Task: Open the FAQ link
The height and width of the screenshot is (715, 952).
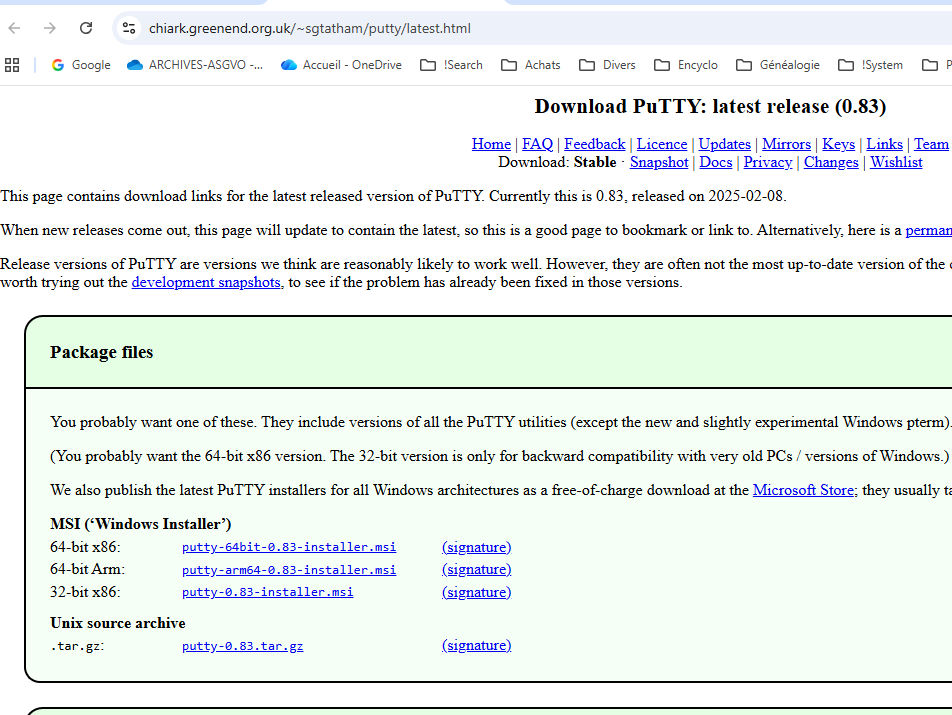Action: pos(537,144)
